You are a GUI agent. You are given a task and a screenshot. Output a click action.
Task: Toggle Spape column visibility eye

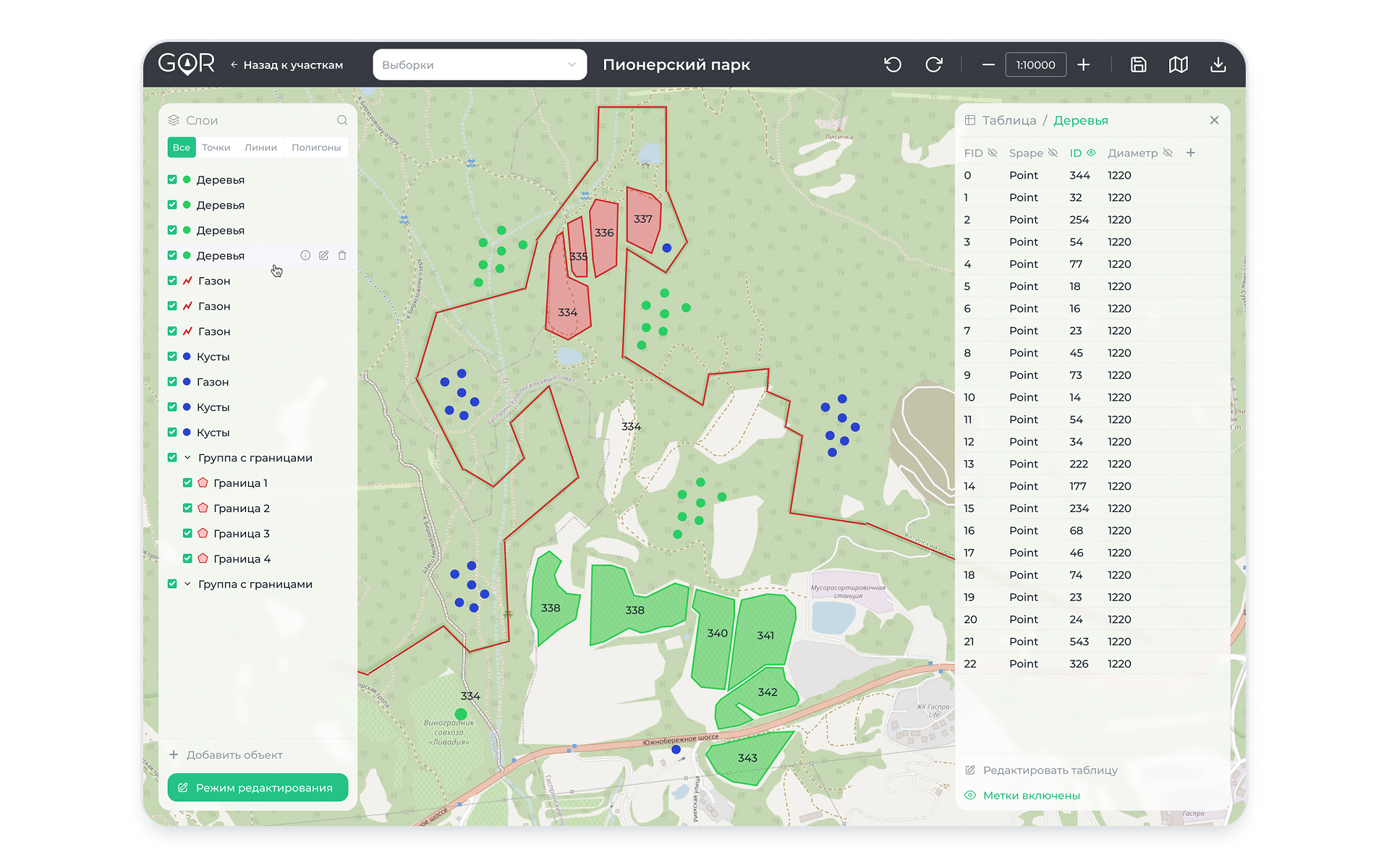(x=1053, y=153)
